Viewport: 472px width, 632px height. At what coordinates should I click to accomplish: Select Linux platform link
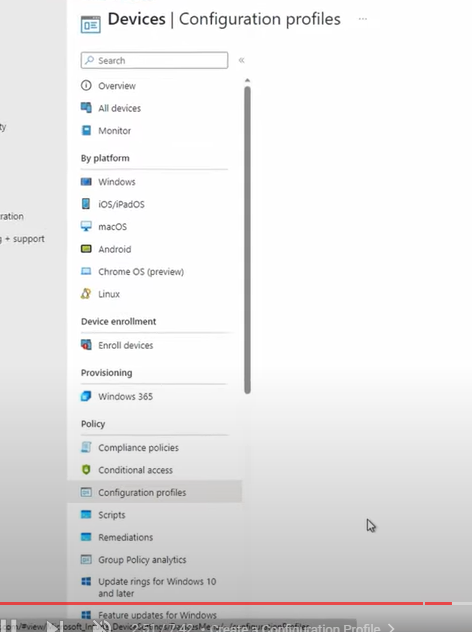pyautogui.click(x=109, y=294)
